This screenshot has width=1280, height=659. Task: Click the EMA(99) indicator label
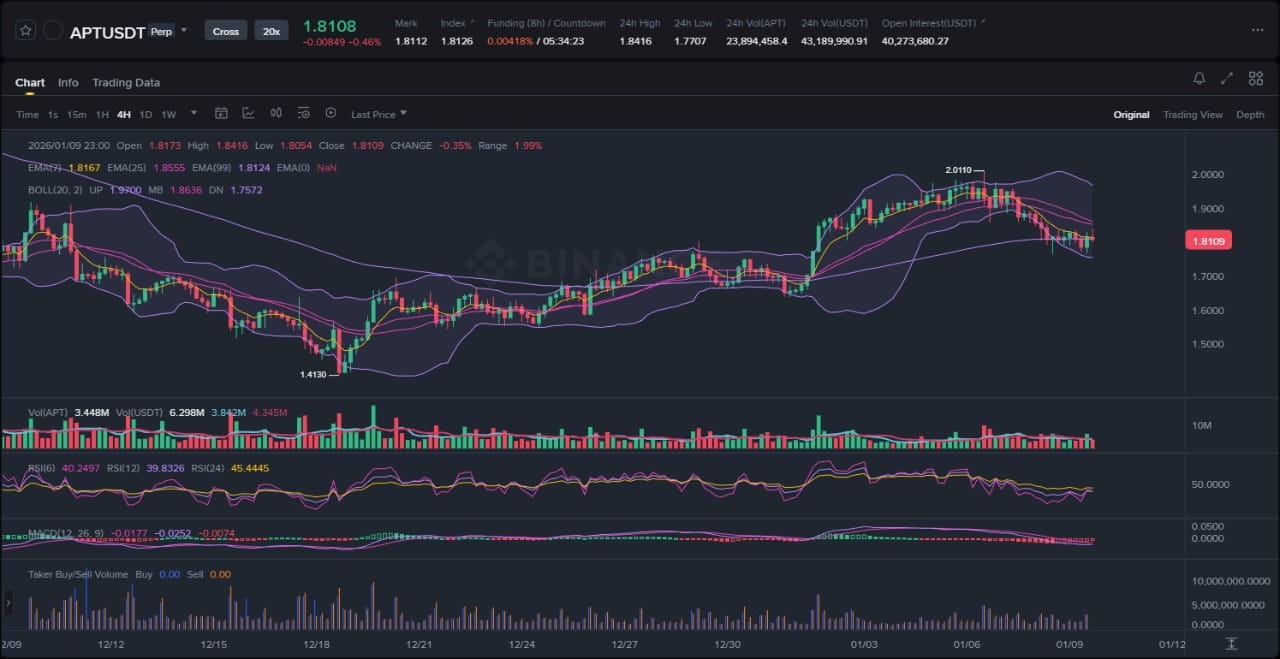[x=211, y=168]
